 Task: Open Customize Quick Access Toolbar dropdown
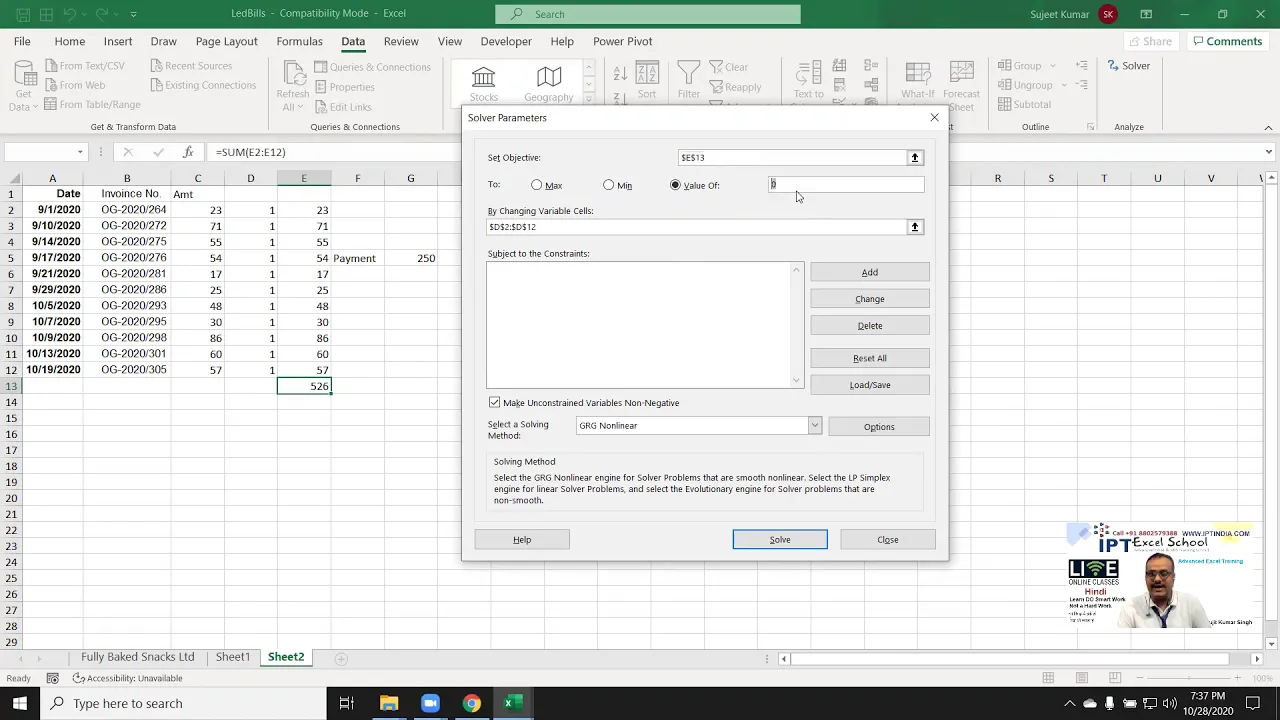133,14
